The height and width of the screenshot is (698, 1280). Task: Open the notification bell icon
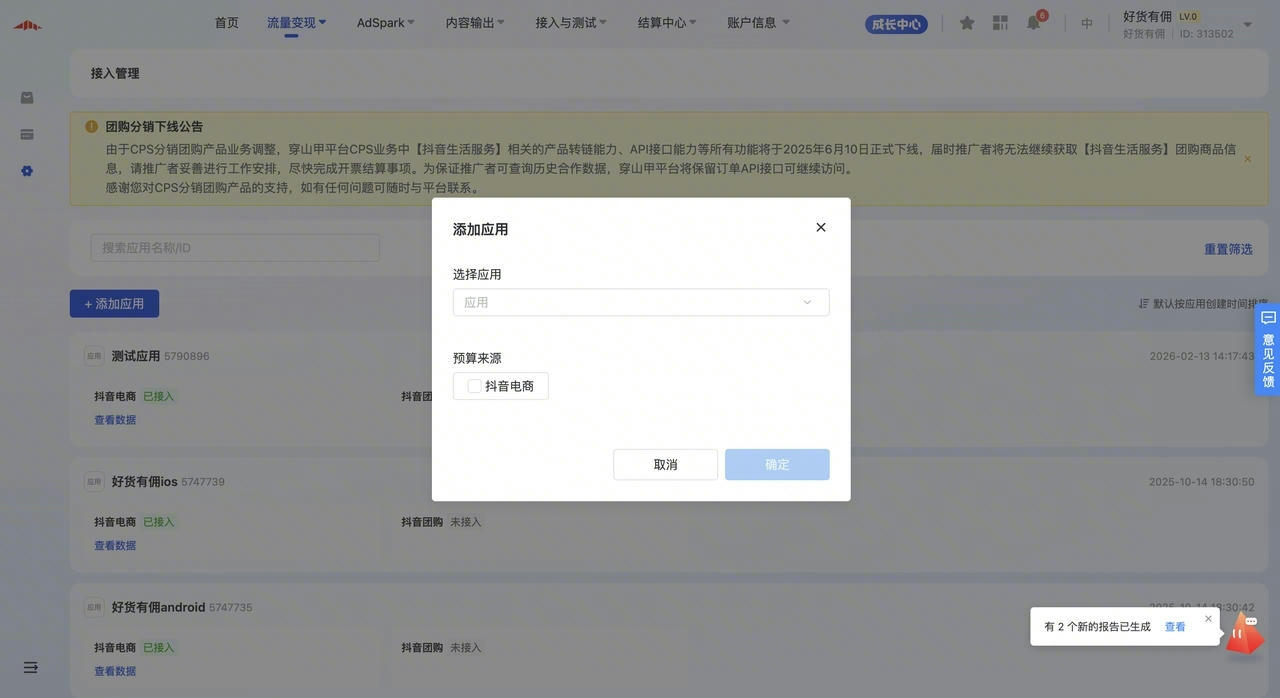1033,23
